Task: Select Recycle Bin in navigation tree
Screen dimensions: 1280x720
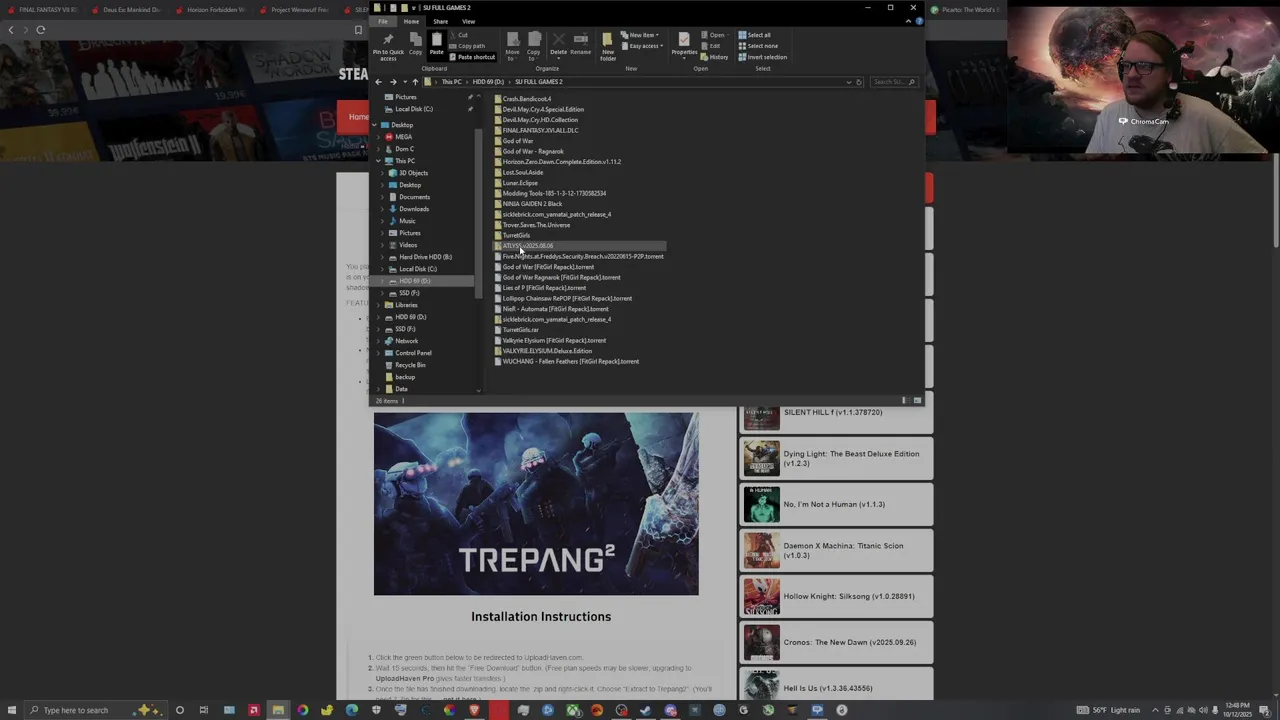Action: [409, 365]
